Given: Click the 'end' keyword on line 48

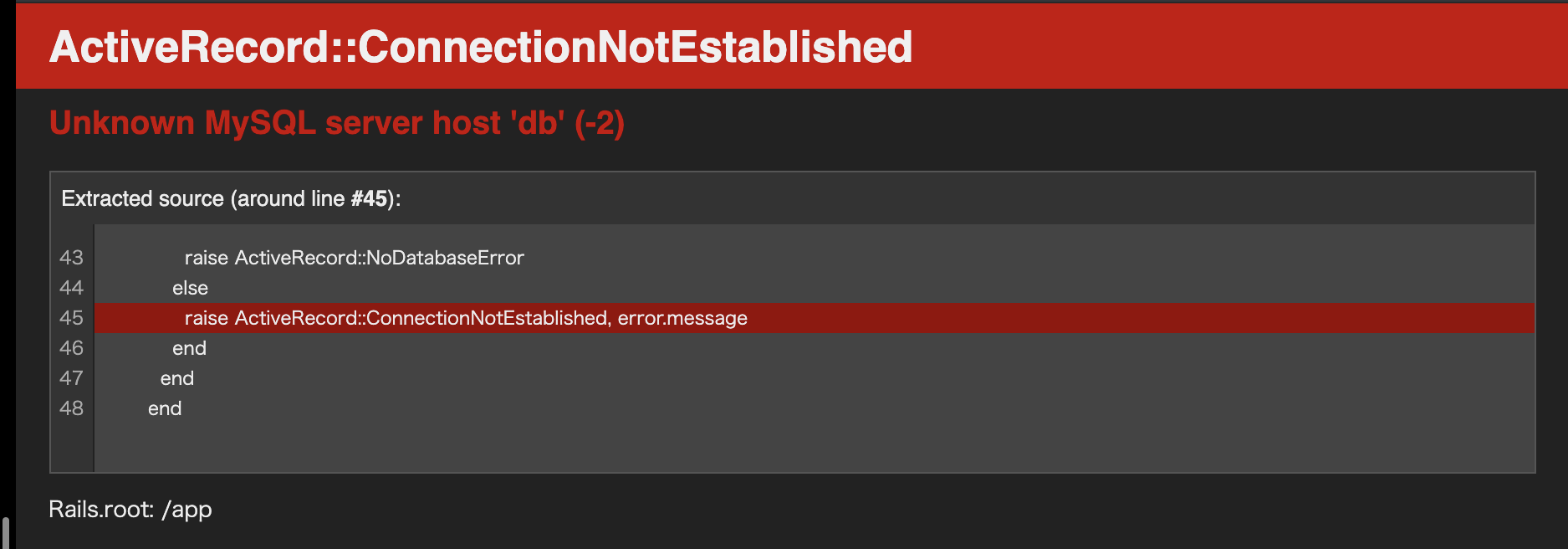Looking at the screenshot, I should [165, 408].
